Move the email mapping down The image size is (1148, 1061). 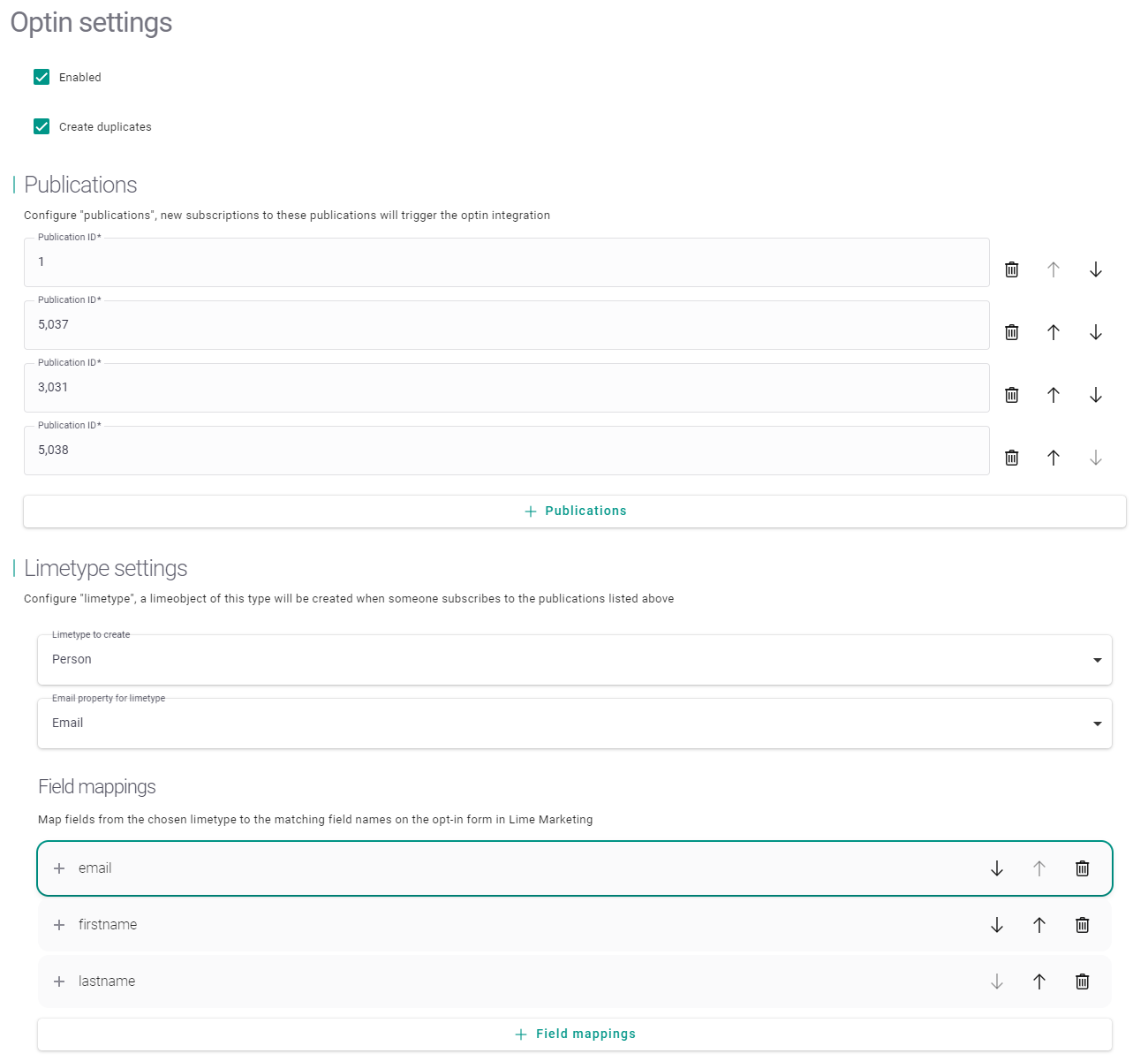coord(997,868)
